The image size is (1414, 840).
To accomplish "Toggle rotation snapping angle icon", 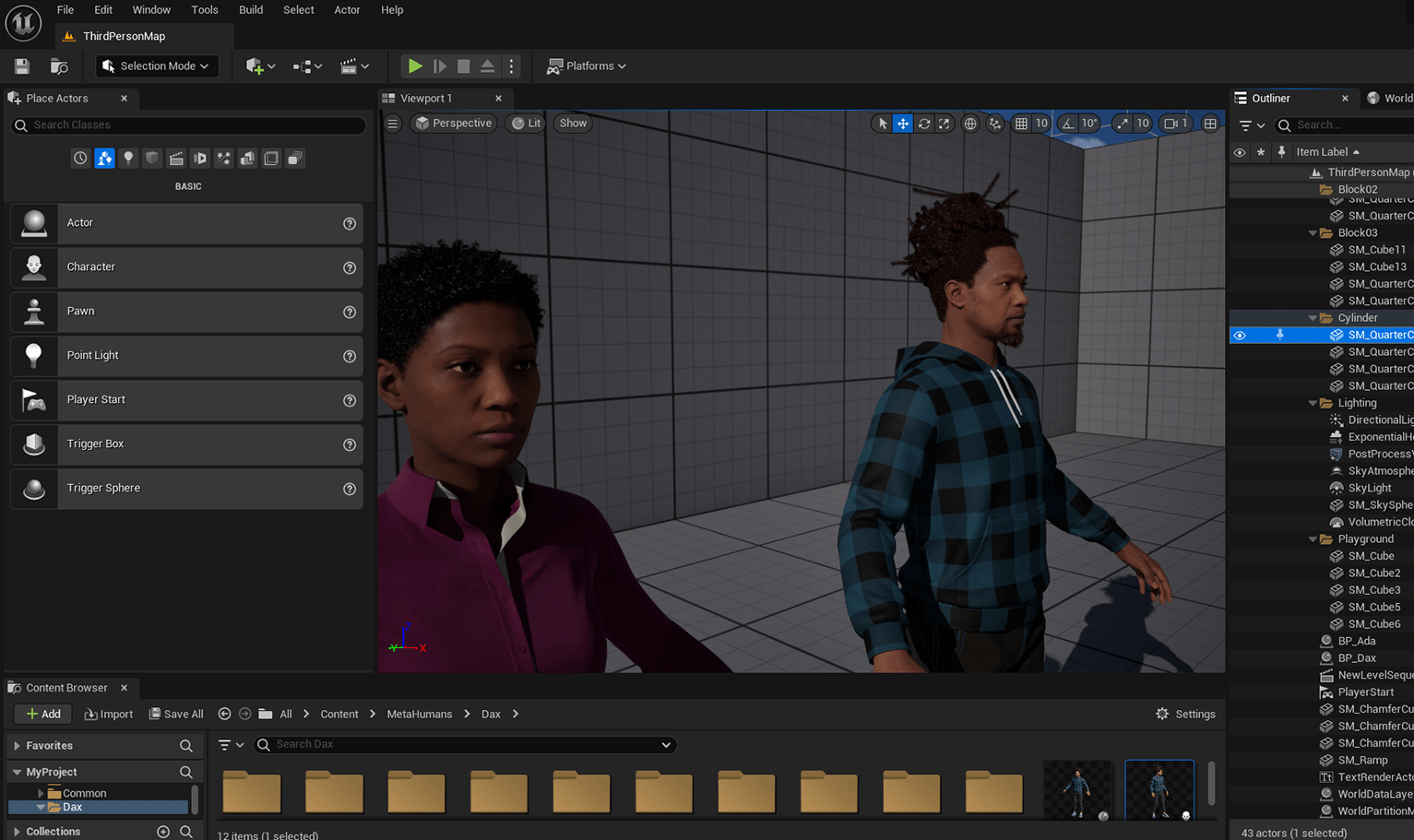I will click(1067, 124).
